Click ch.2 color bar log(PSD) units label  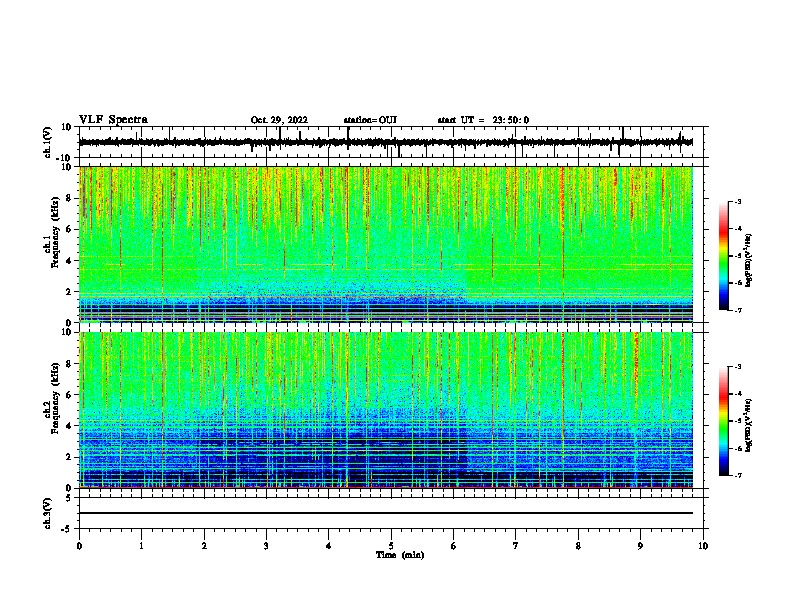click(749, 425)
